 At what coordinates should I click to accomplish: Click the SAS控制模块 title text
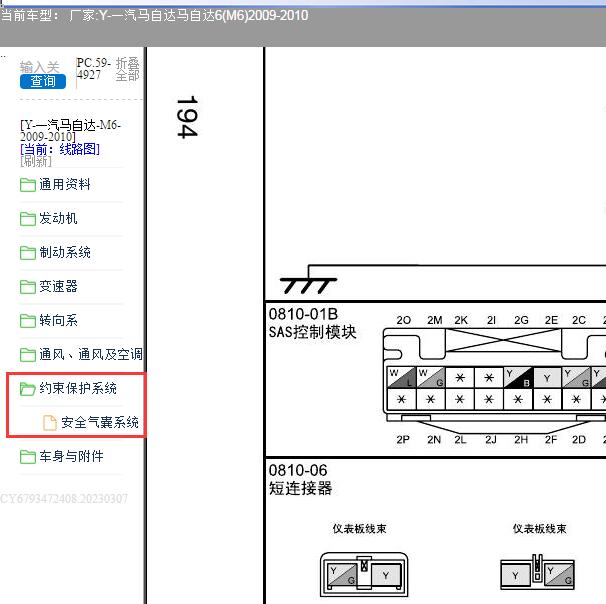[312, 332]
